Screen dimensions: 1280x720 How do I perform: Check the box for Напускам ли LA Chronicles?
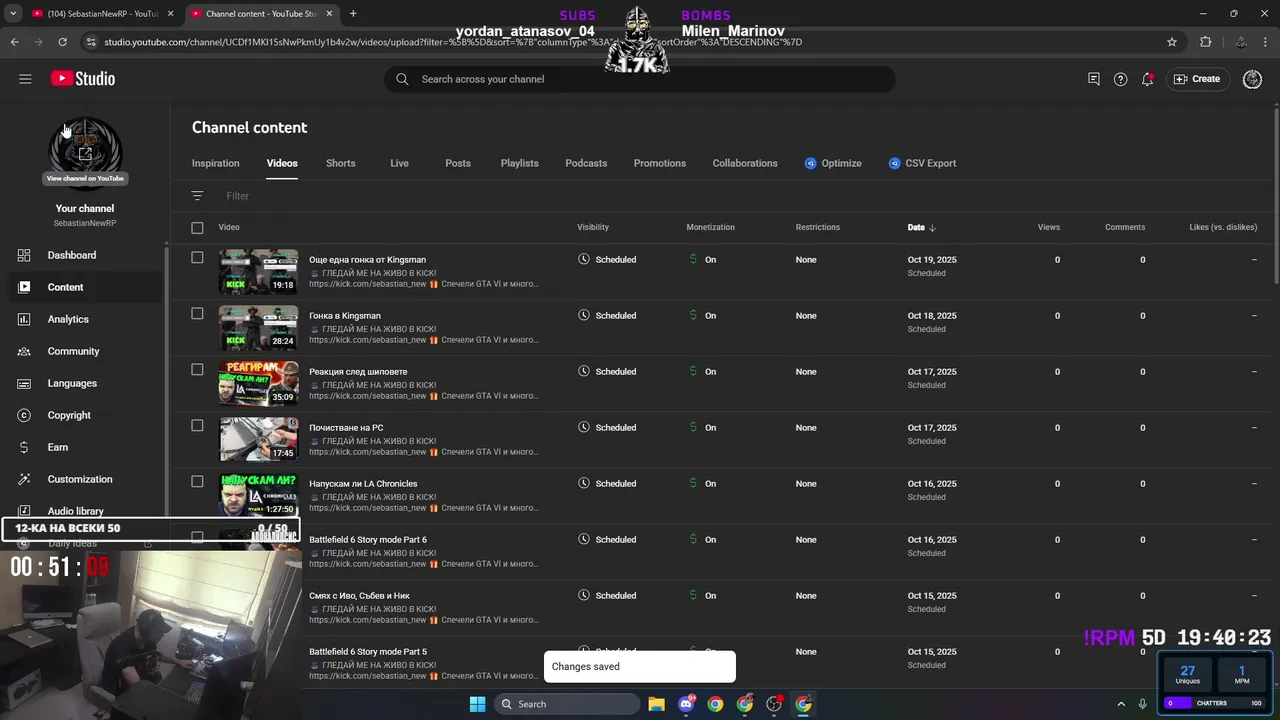tap(197, 481)
